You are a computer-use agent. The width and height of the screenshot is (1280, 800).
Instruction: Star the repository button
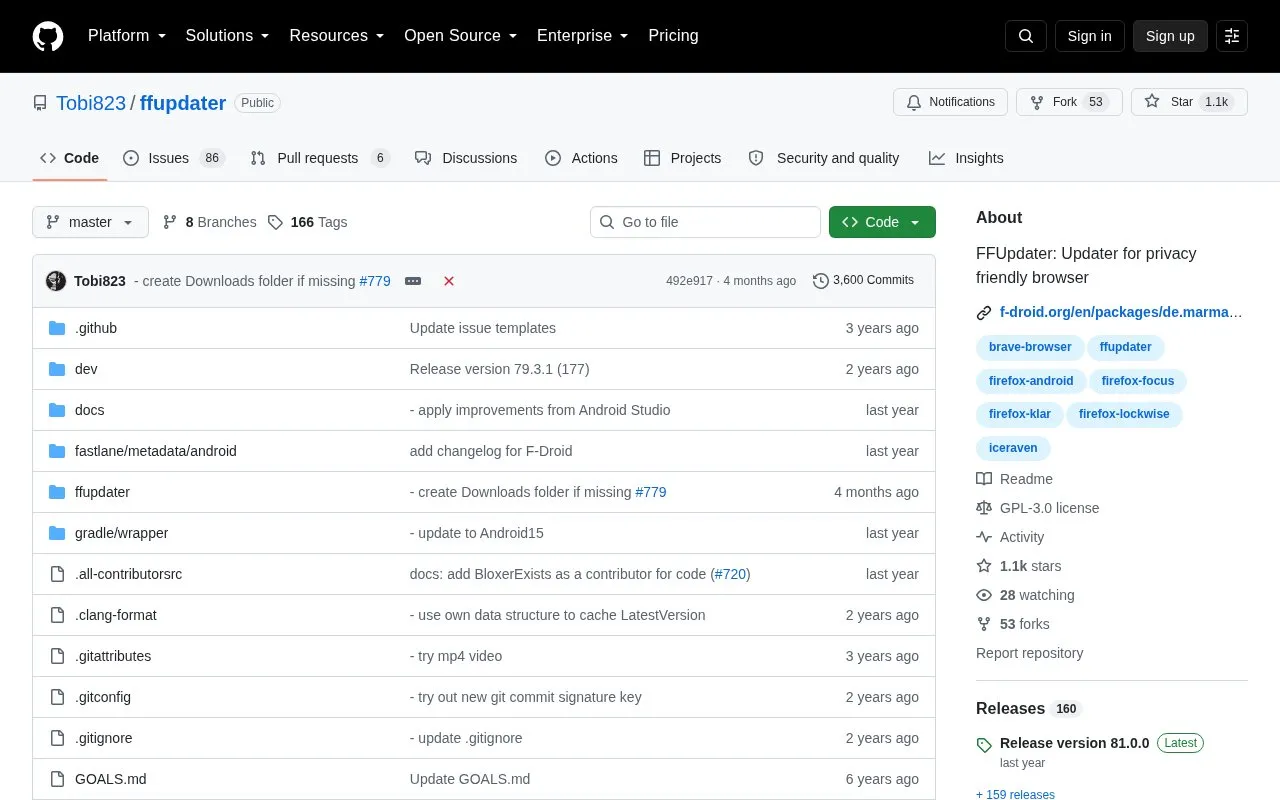pyautogui.click(x=1189, y=102)
